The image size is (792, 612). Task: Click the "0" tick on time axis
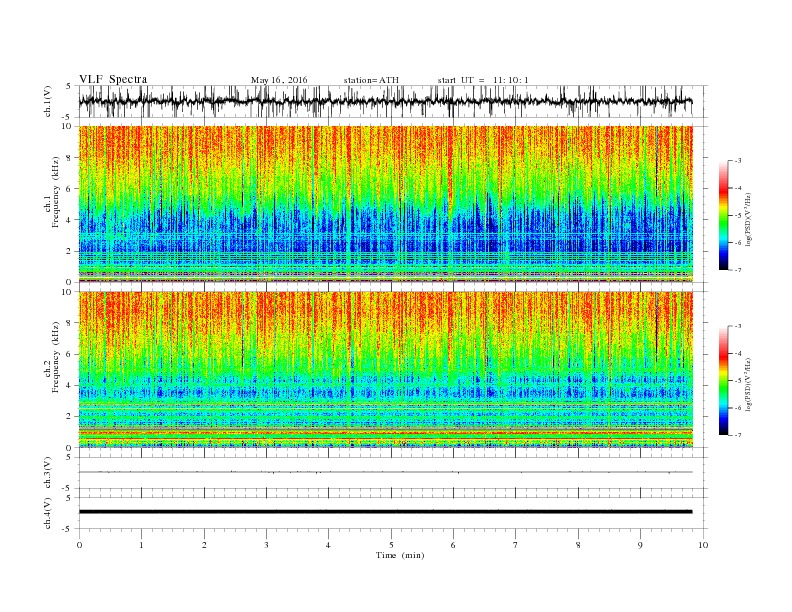click(x=79, y=545)
